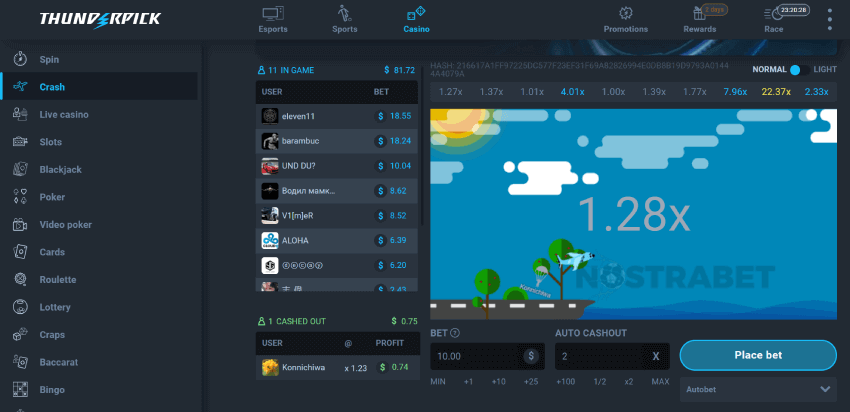The image size is (850, 412).
Task: Open the Promotions badge icon
Action: pos(626,13)
